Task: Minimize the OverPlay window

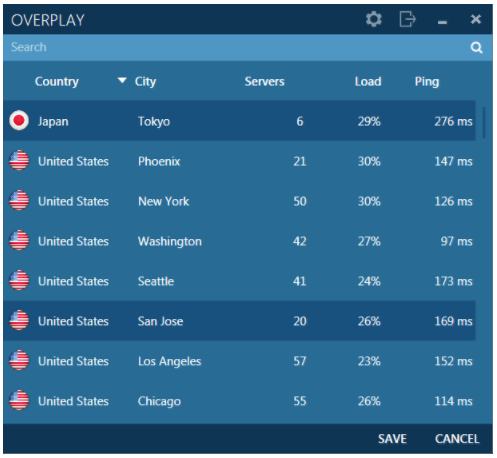Action: 442,22
